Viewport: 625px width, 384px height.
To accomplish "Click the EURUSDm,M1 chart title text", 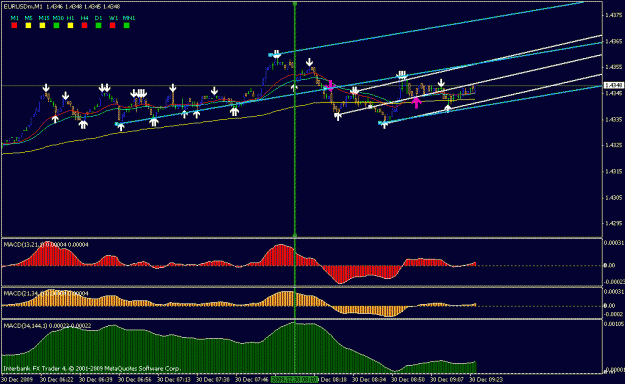I will pyautogui.click(x=23, y=6).
